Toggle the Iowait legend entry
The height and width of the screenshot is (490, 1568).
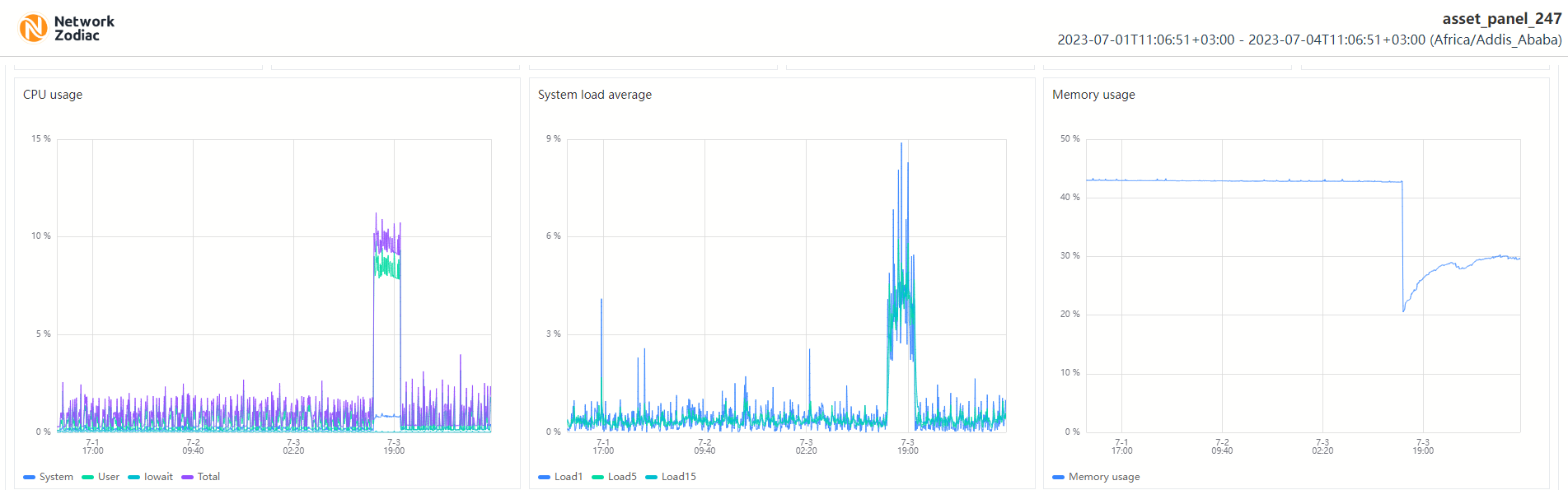tap(151, 477)
